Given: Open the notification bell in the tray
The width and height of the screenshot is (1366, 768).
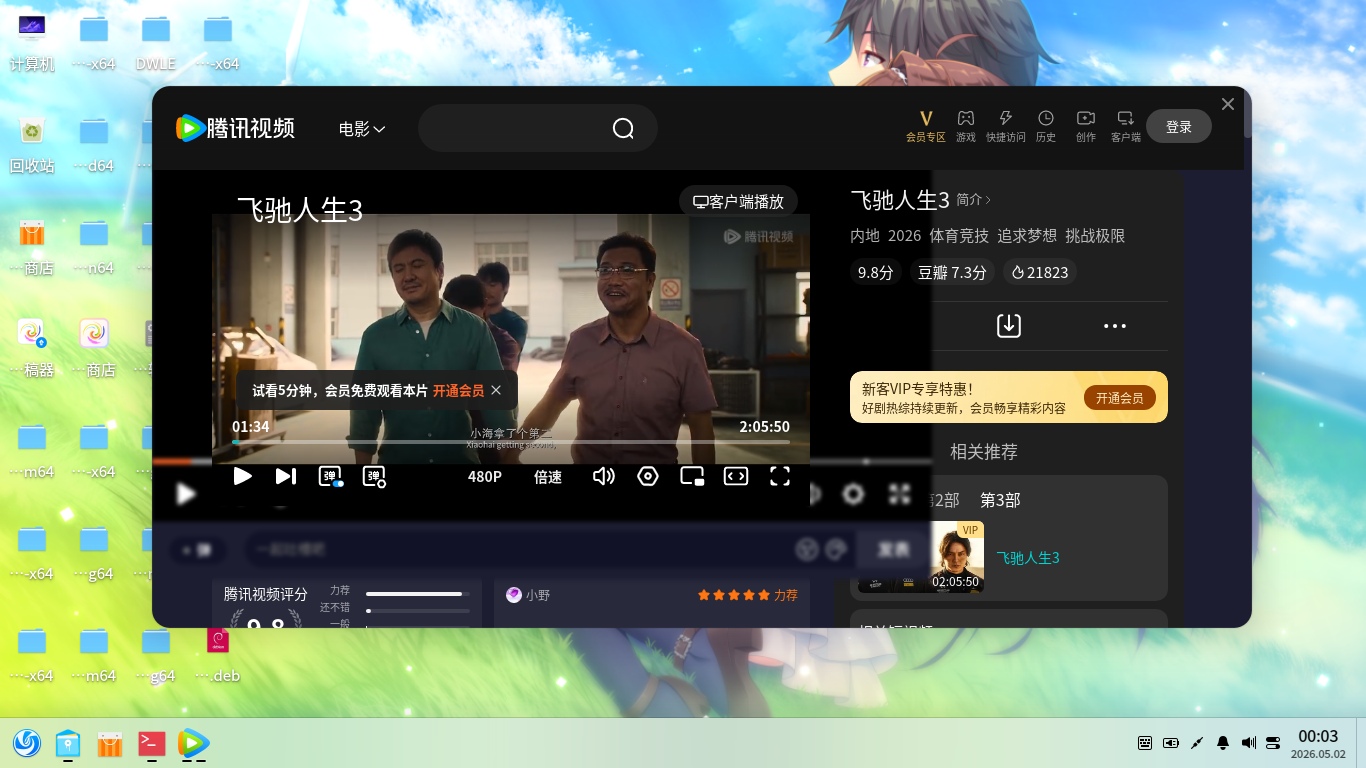Looking at the screenshot, I should pyautogui.click(x=1223, y=743).
